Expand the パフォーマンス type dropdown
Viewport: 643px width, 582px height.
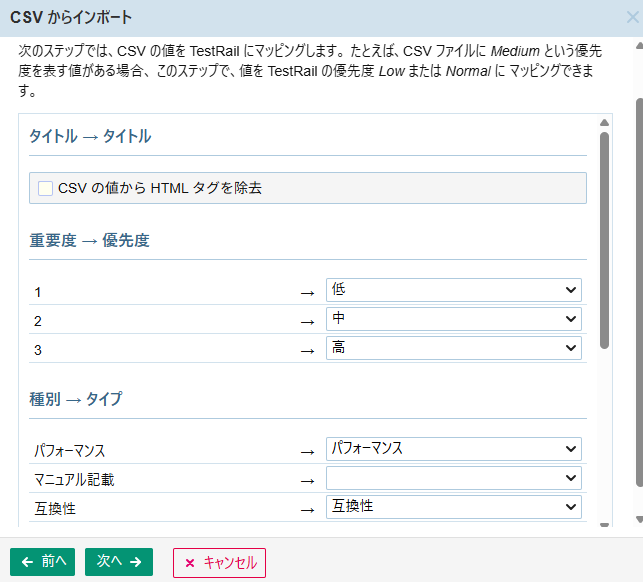click(x=454, y=448)
